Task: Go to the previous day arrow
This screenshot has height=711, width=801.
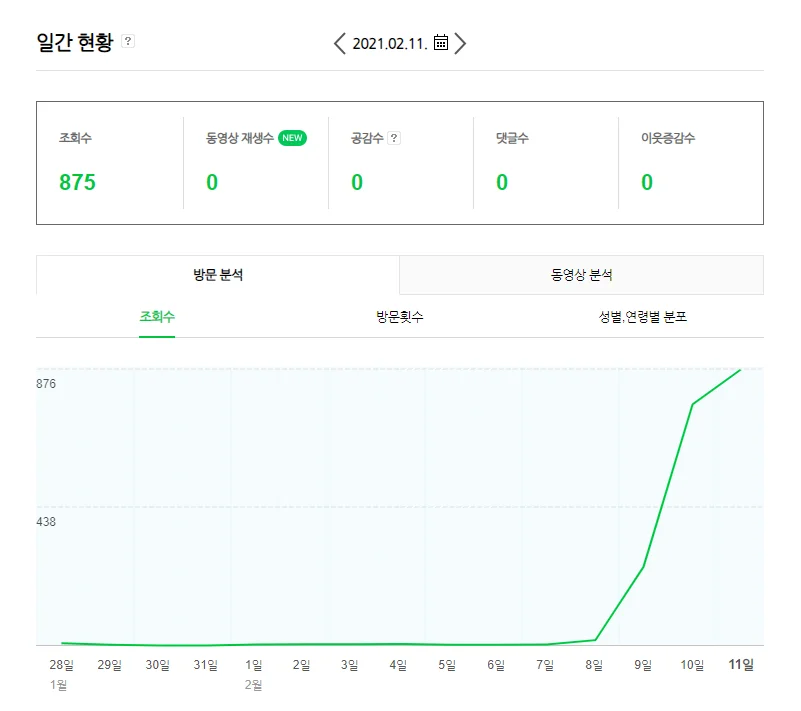Action: pos(340,43)
